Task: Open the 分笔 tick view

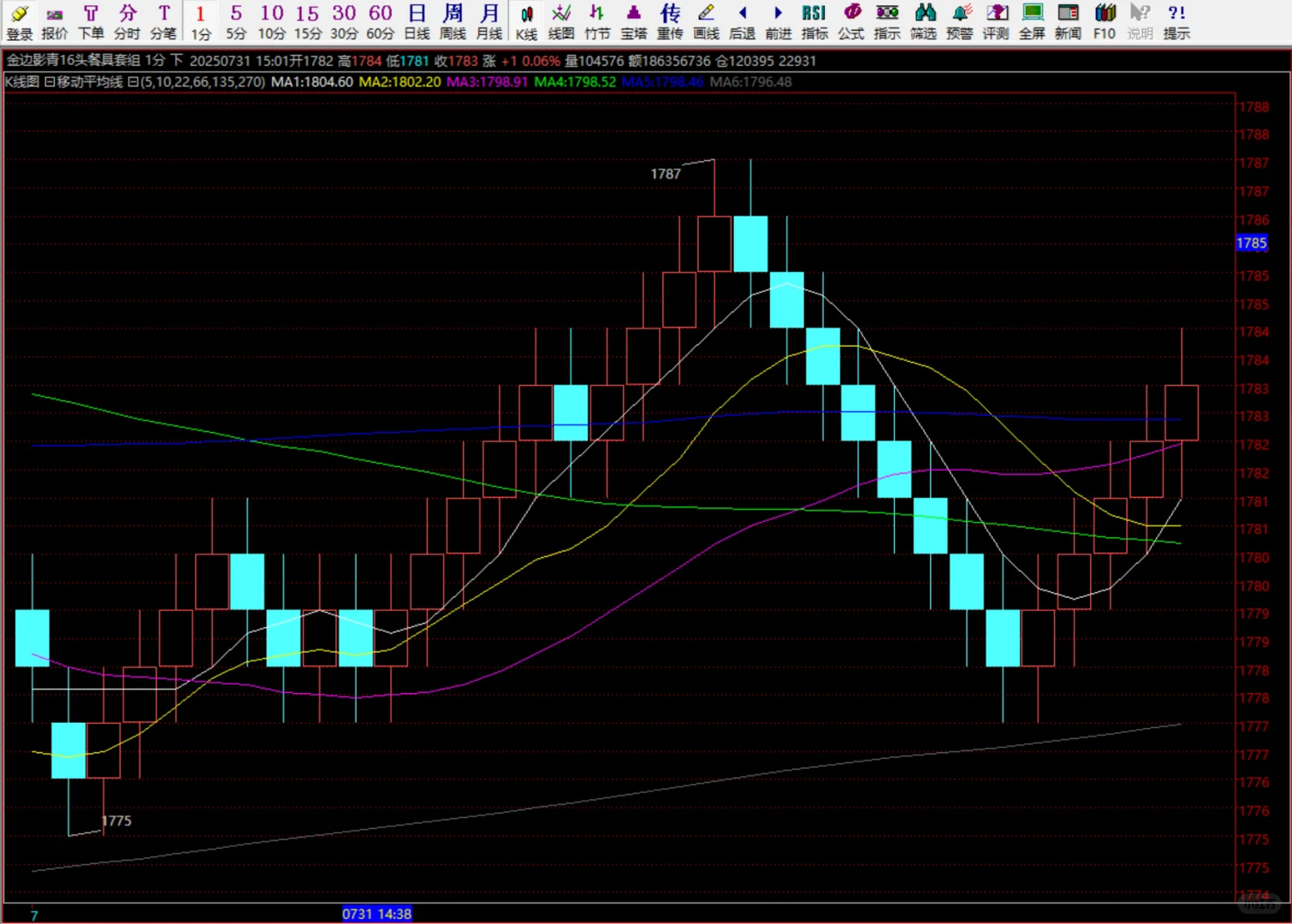Action: (x=163, y=22)
